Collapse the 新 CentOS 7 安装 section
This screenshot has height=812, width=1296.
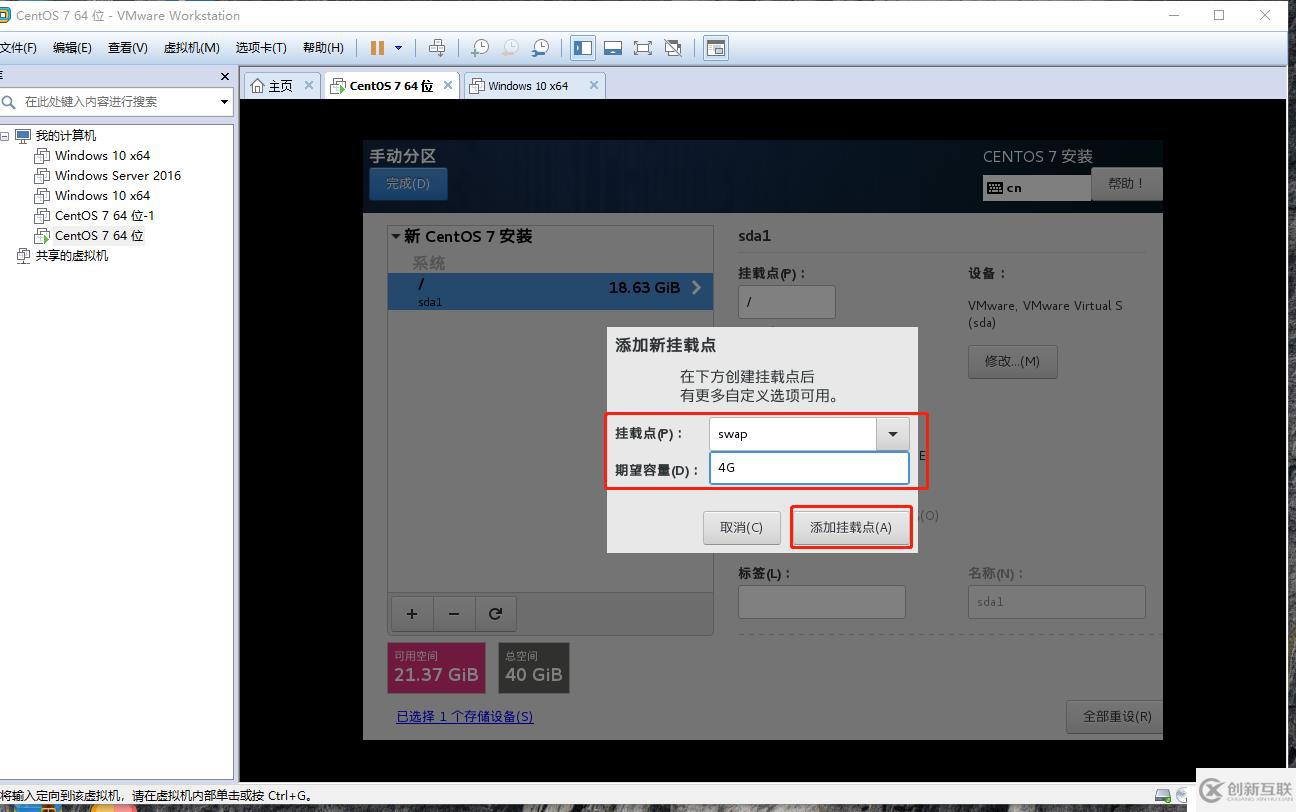point(396,237)
